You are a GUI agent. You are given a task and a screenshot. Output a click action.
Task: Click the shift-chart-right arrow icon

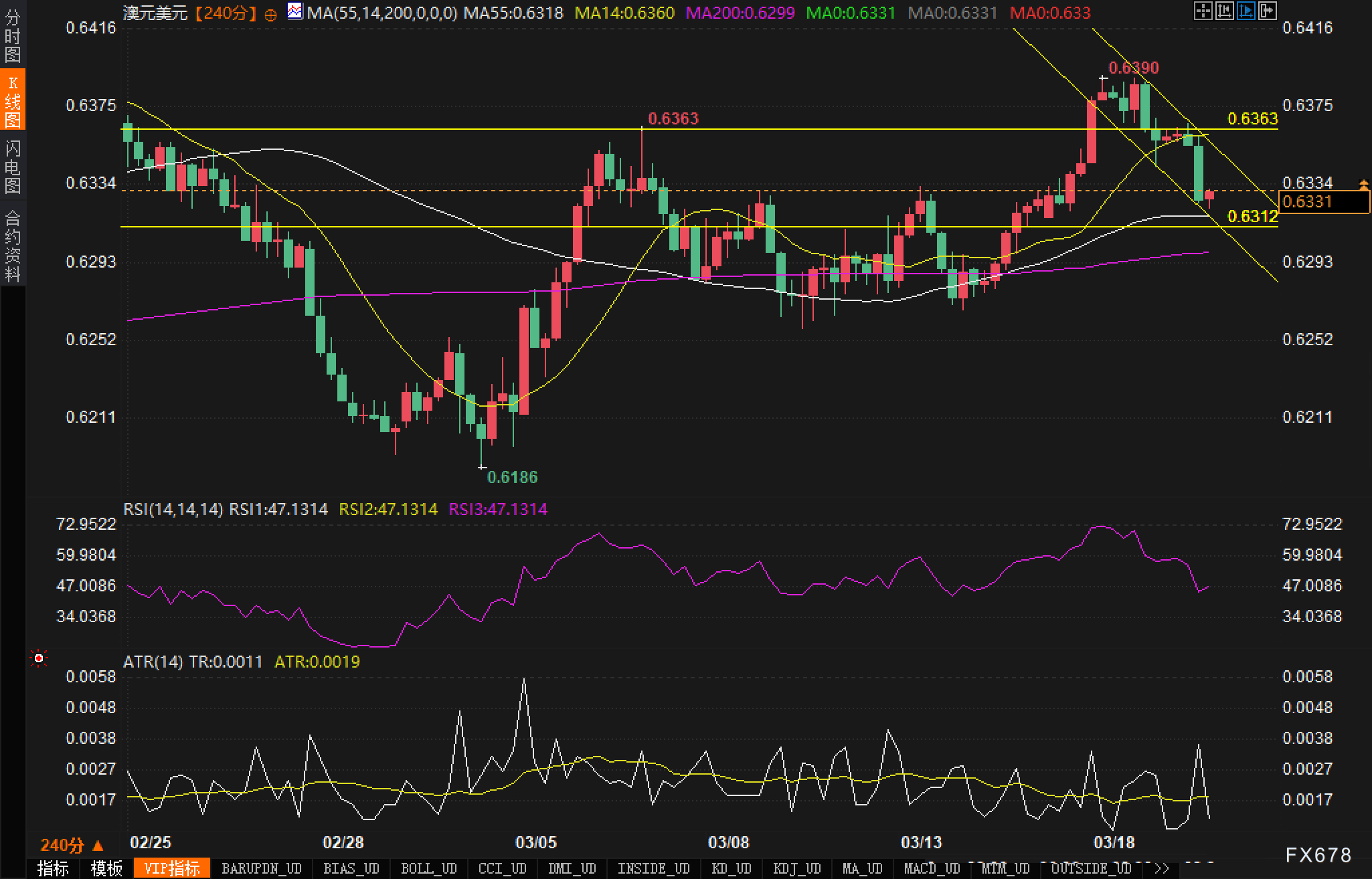pyautogui.click(x=1267, y=11)
